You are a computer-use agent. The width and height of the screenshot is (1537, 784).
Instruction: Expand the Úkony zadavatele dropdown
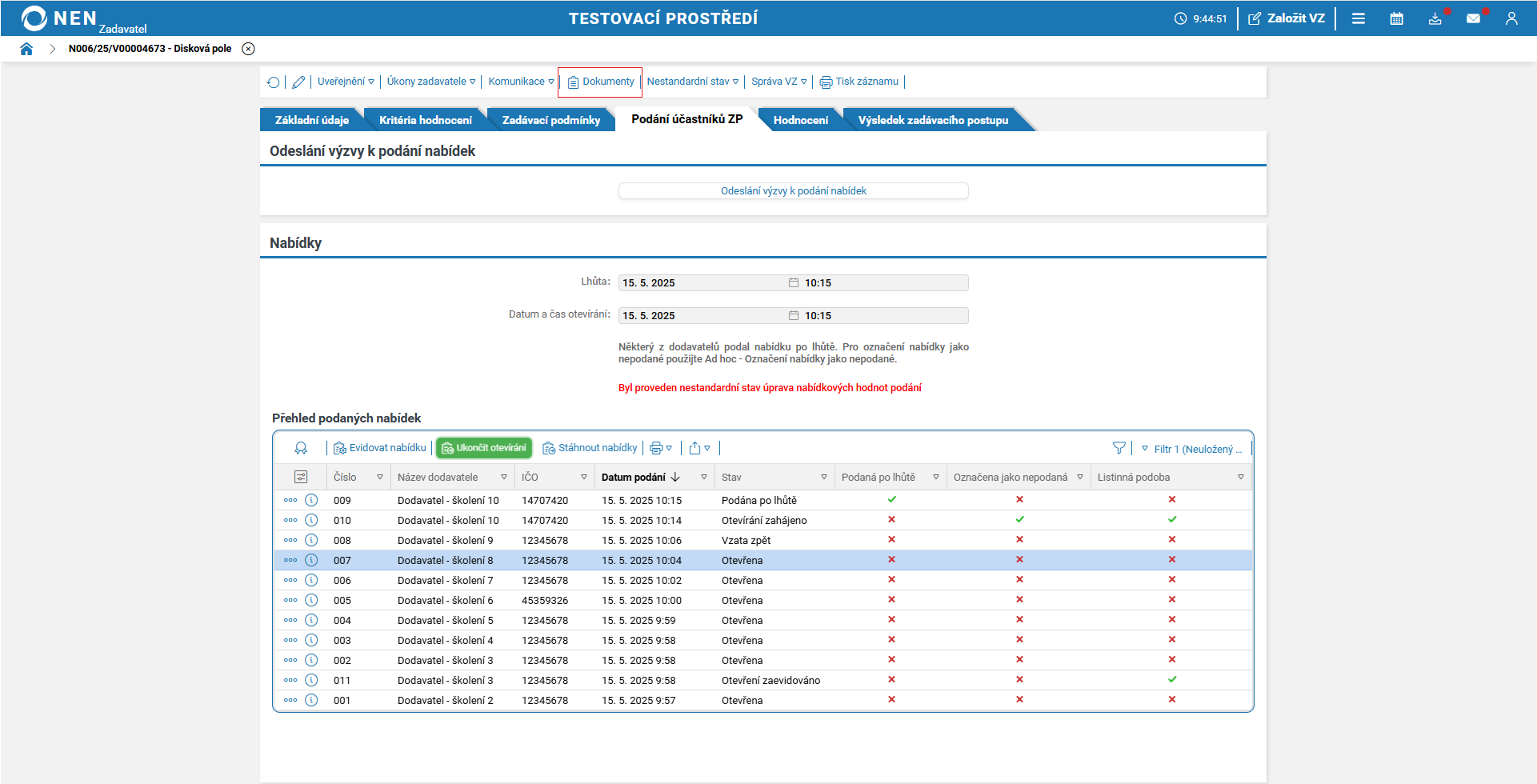pos(430,82)
